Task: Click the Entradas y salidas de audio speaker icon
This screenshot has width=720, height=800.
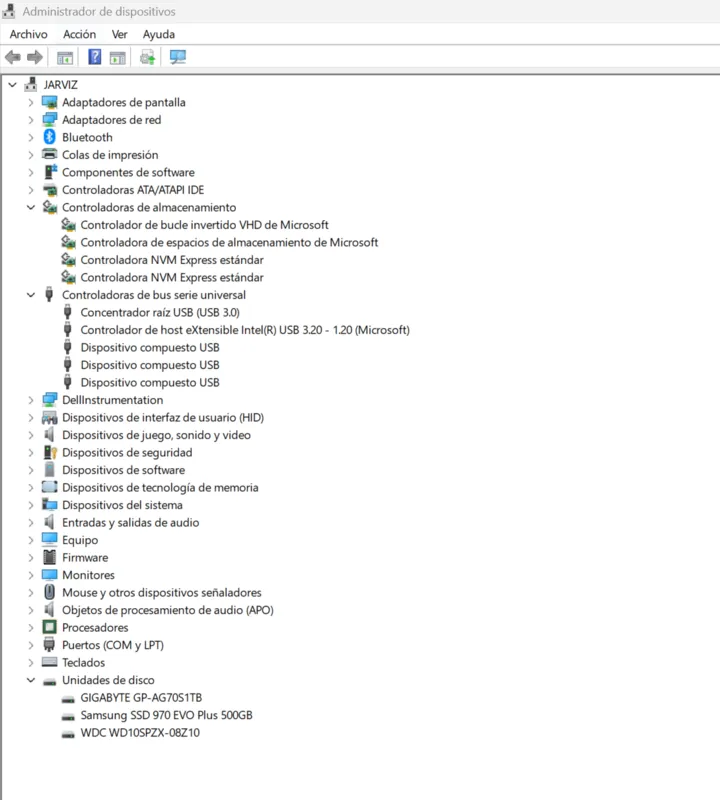Action: (49, 522)
